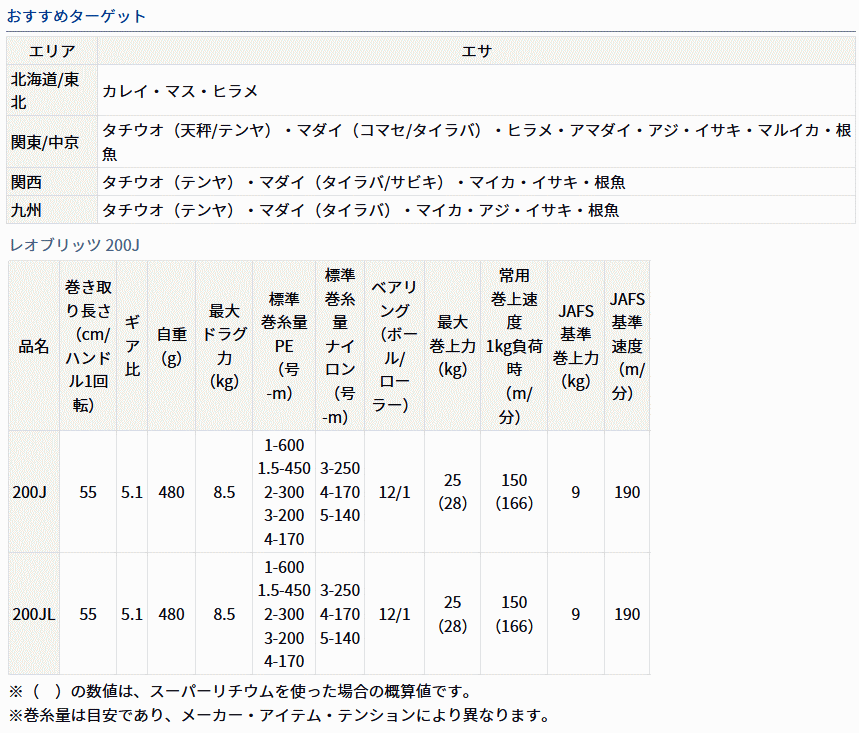
Task: Click the 九州 area cell
Action: point(52,210)
